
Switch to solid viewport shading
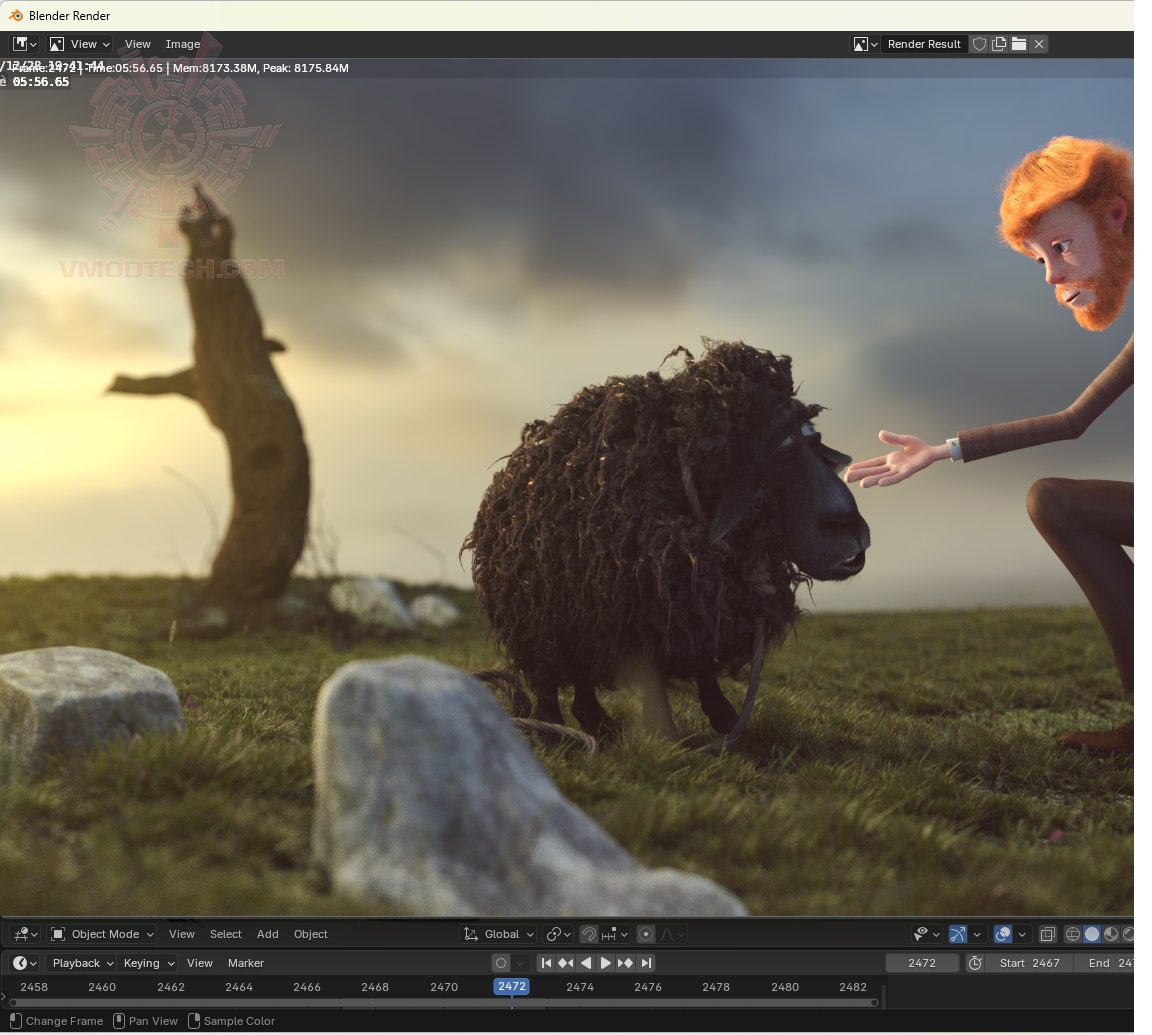pyautogui.click(x=1092, y=934)
